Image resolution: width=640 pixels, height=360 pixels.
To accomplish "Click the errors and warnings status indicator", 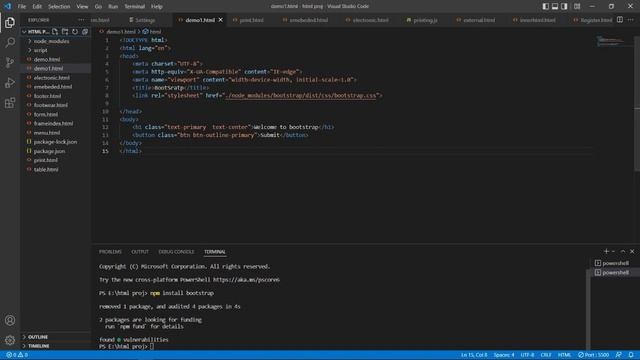I will pyautogui.click(x=17, y=355).
